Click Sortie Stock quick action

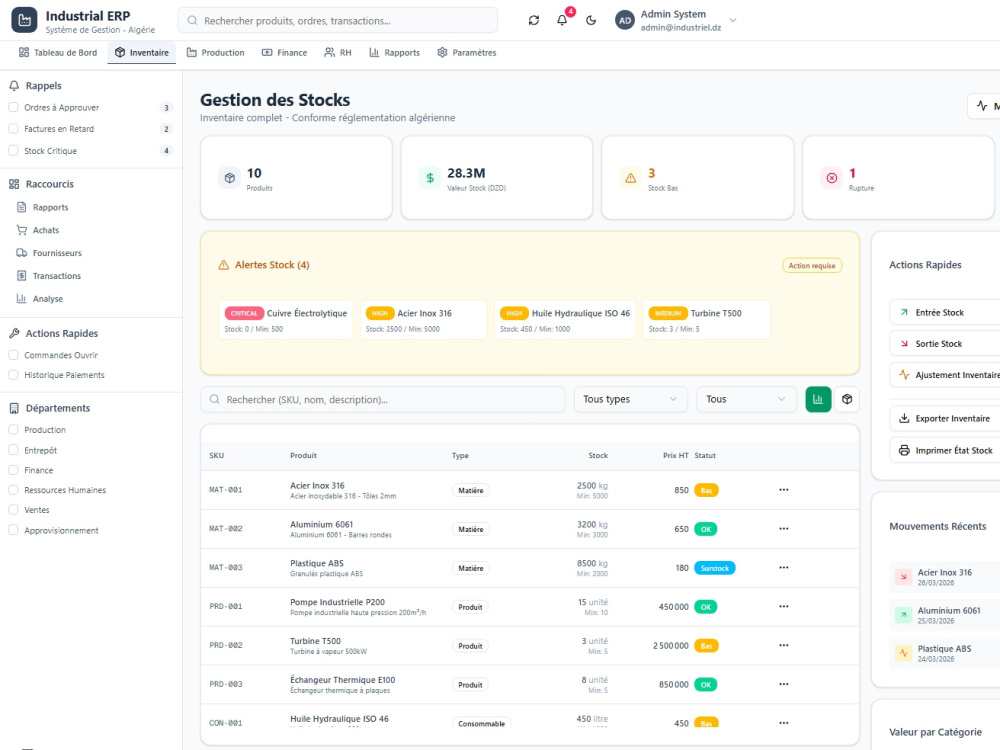[x=945, y=344]
